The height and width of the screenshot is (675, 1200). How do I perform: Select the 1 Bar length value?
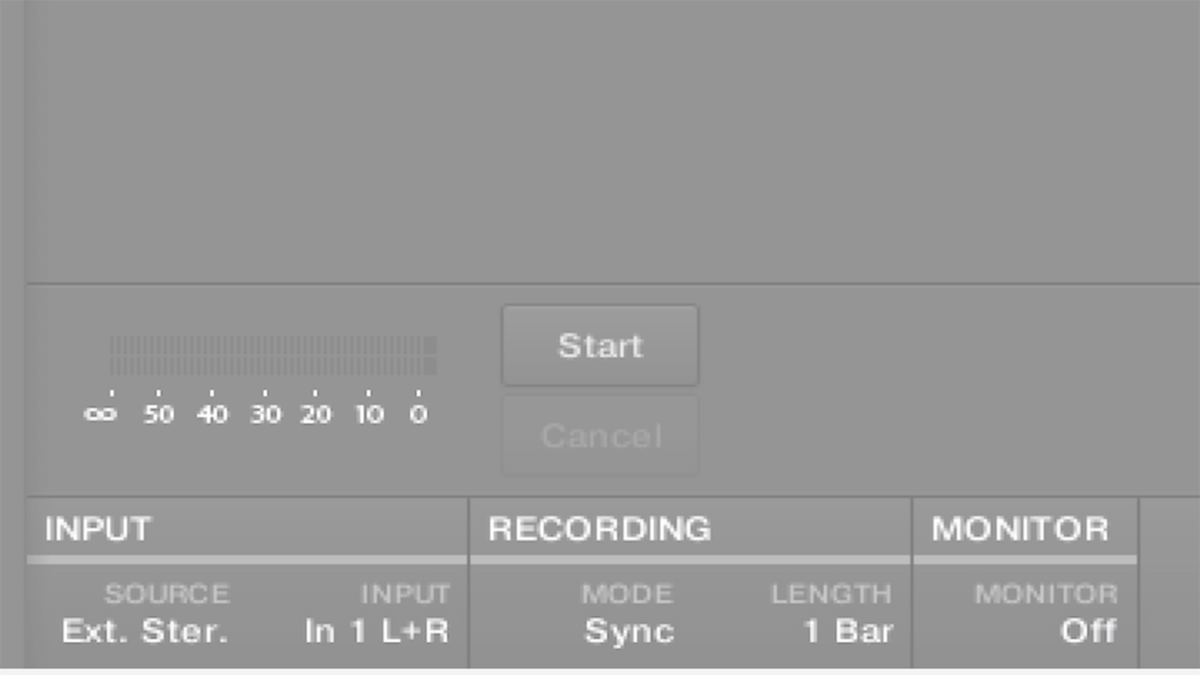tap(848, 632)
